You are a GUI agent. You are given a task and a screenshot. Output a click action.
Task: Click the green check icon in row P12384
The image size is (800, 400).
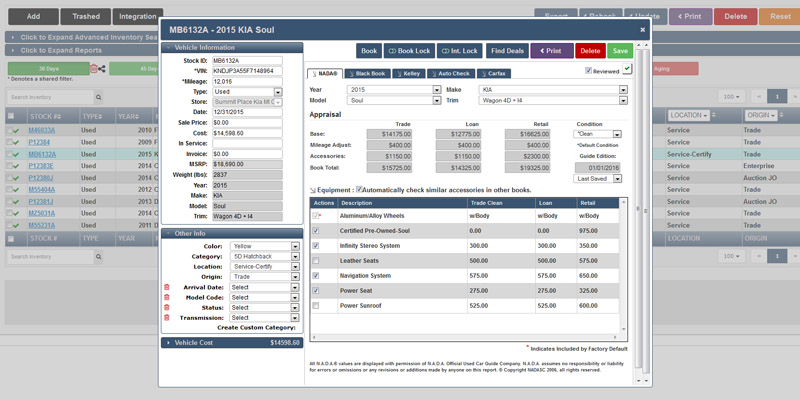tap(16, 142)
